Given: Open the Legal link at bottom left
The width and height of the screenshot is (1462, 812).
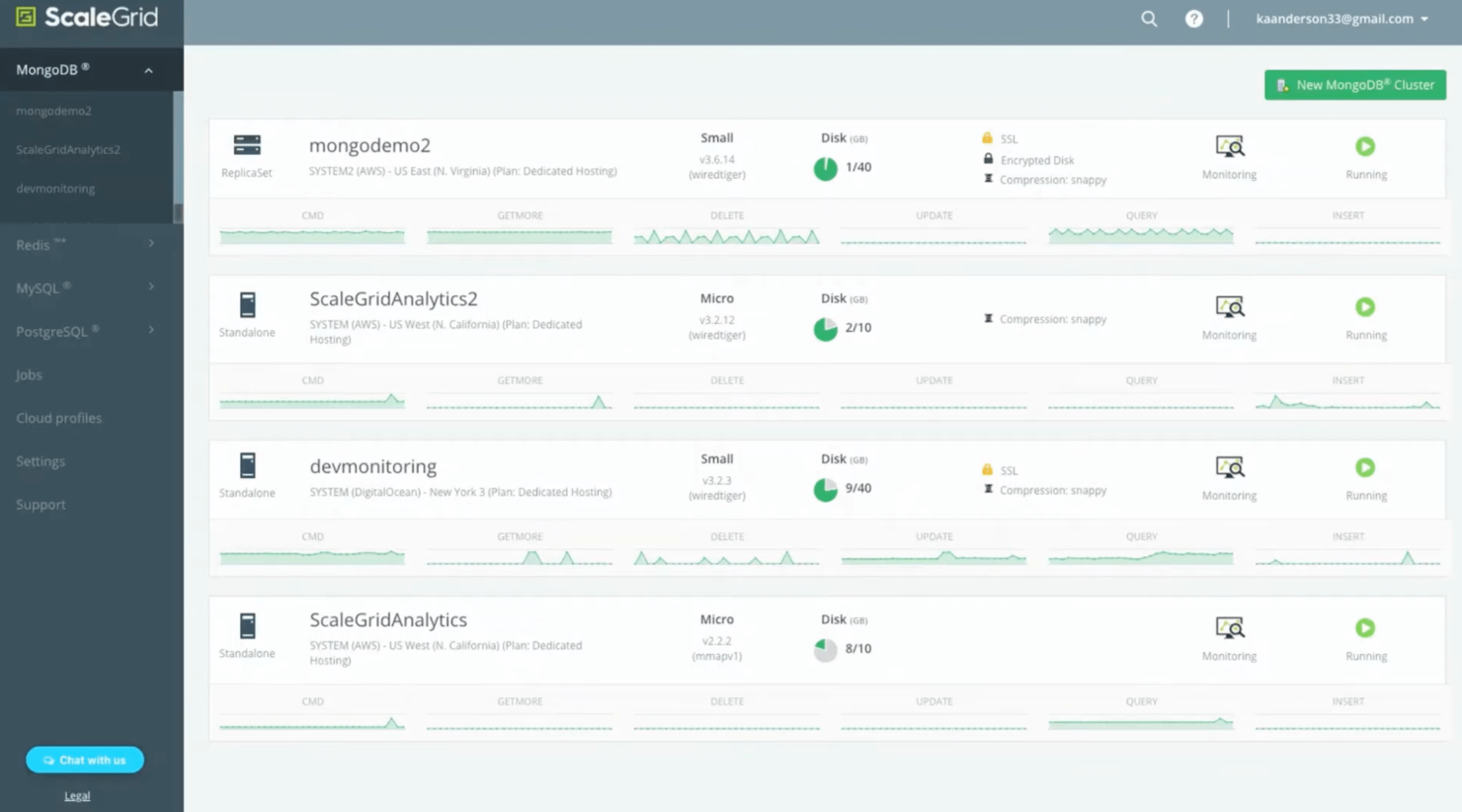Looking at the screenshot, I should (77, 795).
